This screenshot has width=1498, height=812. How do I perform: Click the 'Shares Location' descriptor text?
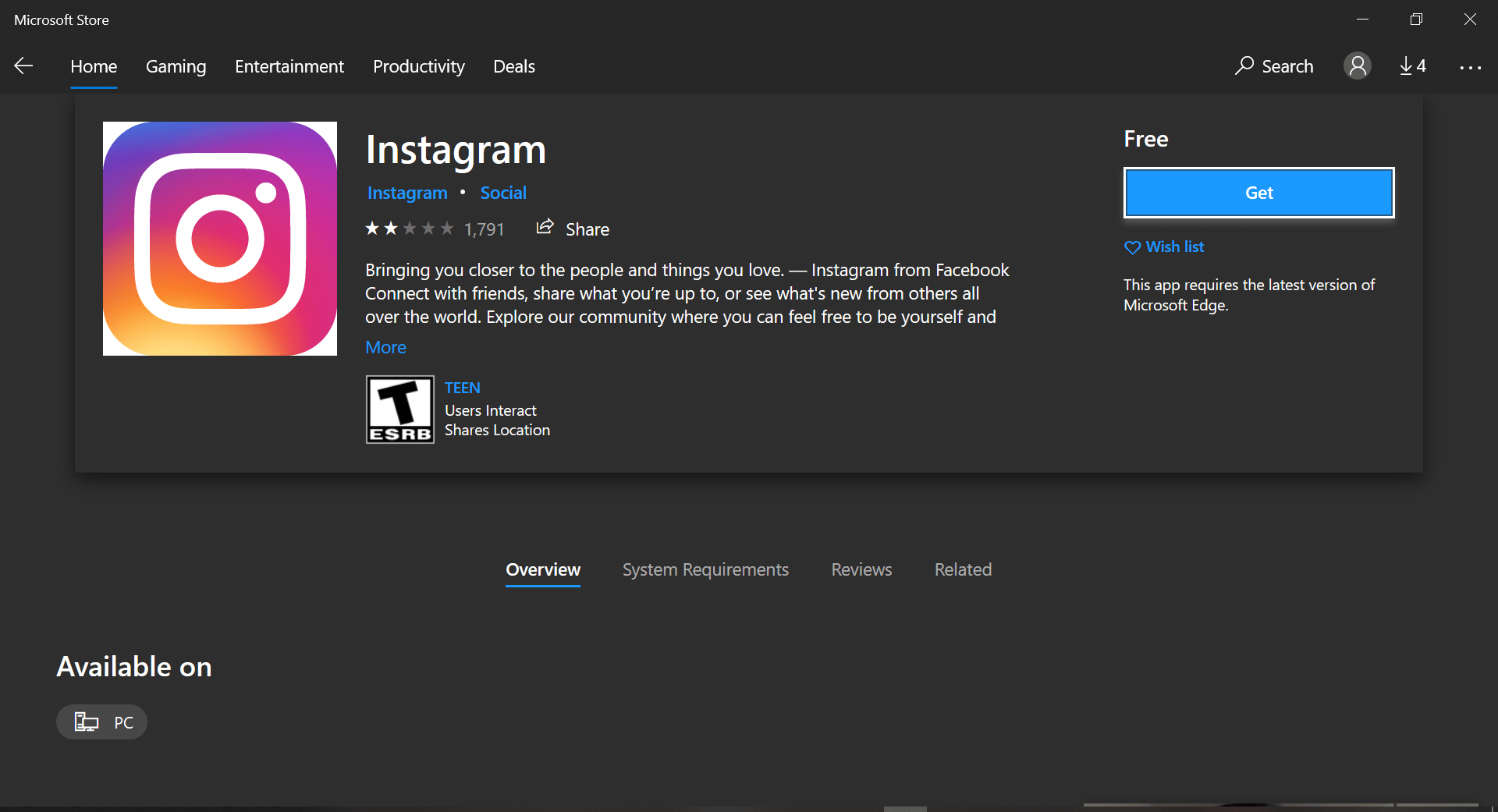(497, 430)
